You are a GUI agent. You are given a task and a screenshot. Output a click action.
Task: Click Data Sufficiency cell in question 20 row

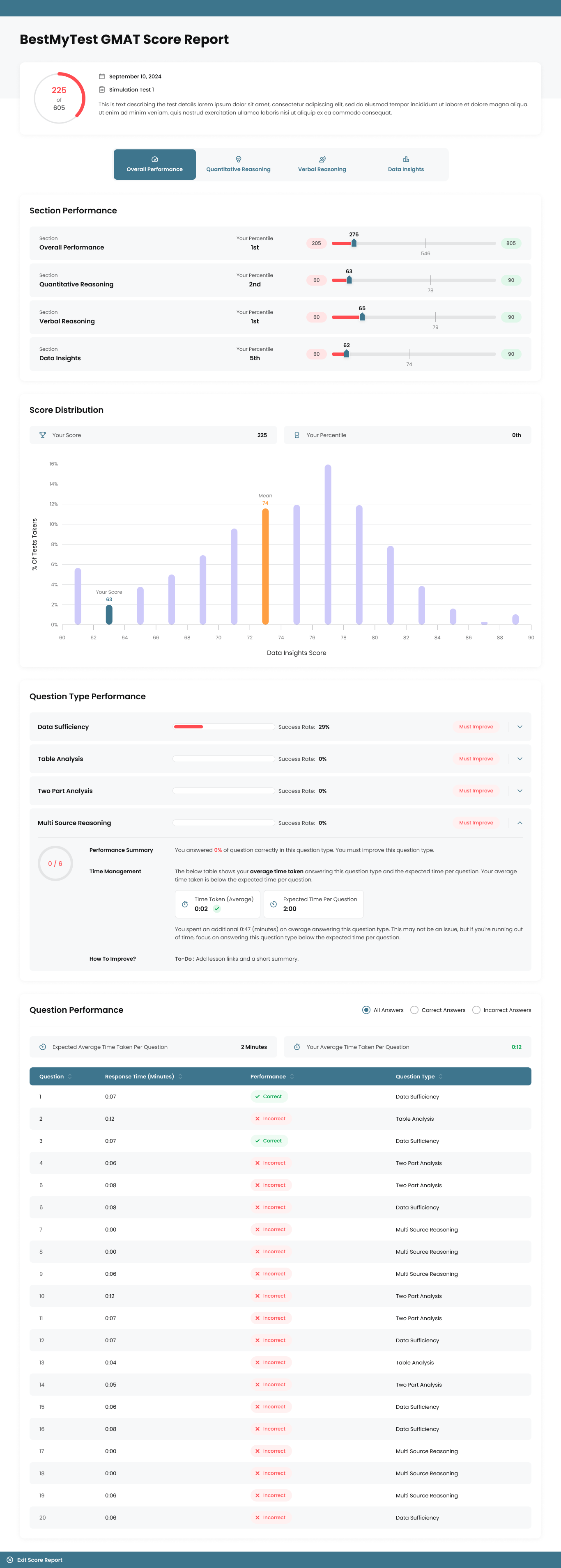point(417,1518)
